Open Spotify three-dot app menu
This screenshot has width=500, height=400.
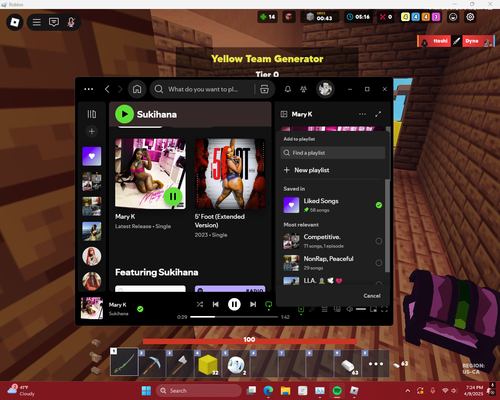(x=89, y=89)
